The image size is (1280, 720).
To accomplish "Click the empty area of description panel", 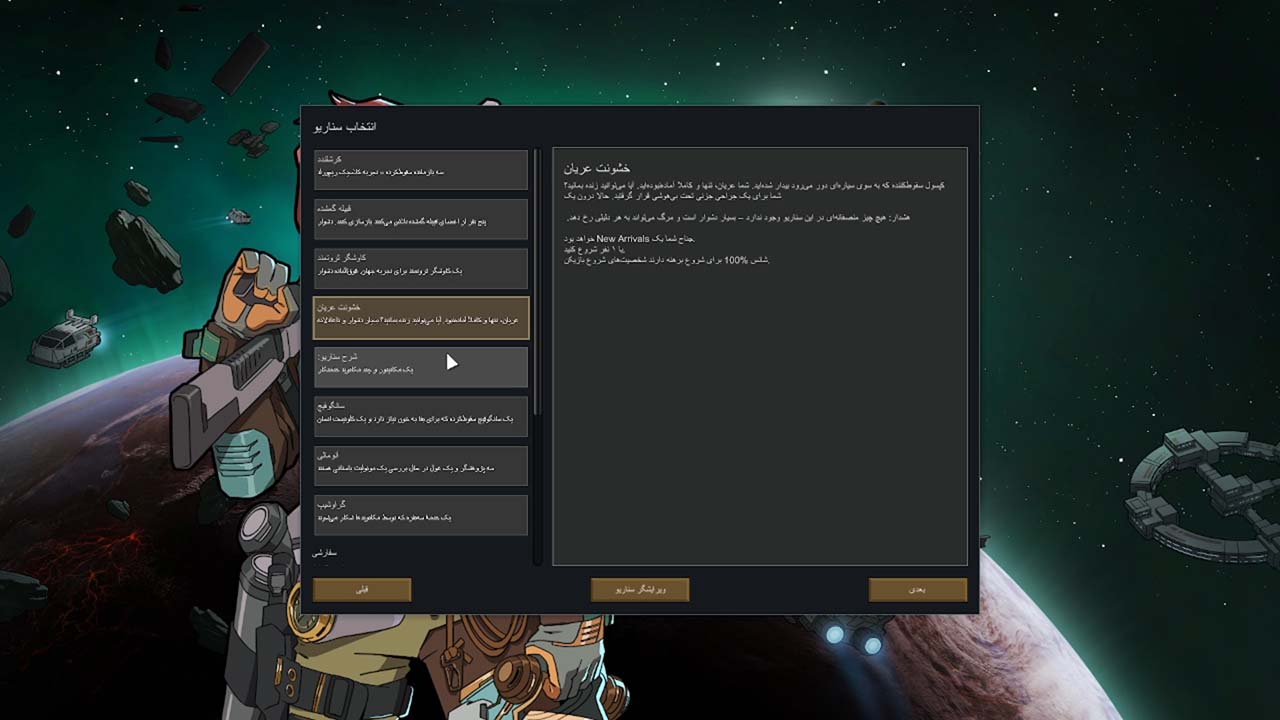I will 760,420.
